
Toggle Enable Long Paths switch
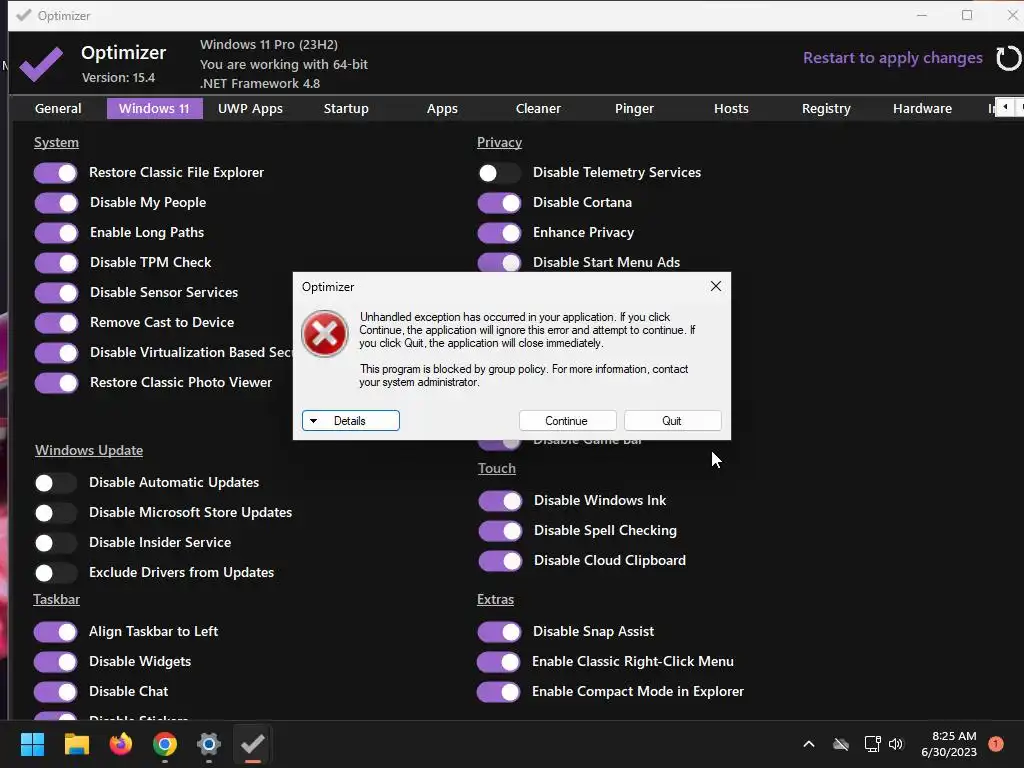click(x=56, y=233)
